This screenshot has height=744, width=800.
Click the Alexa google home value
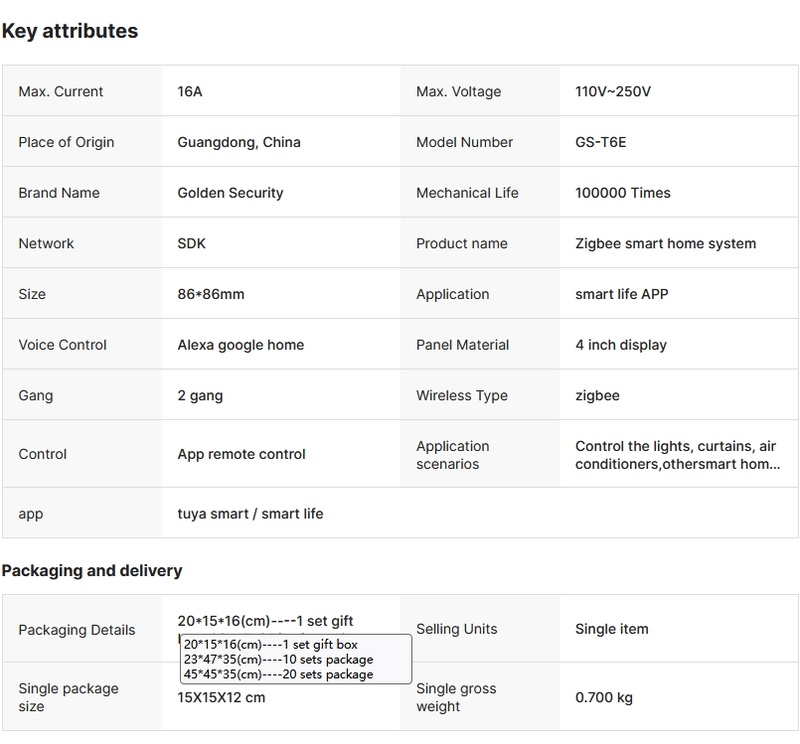[x=240, y=345]
